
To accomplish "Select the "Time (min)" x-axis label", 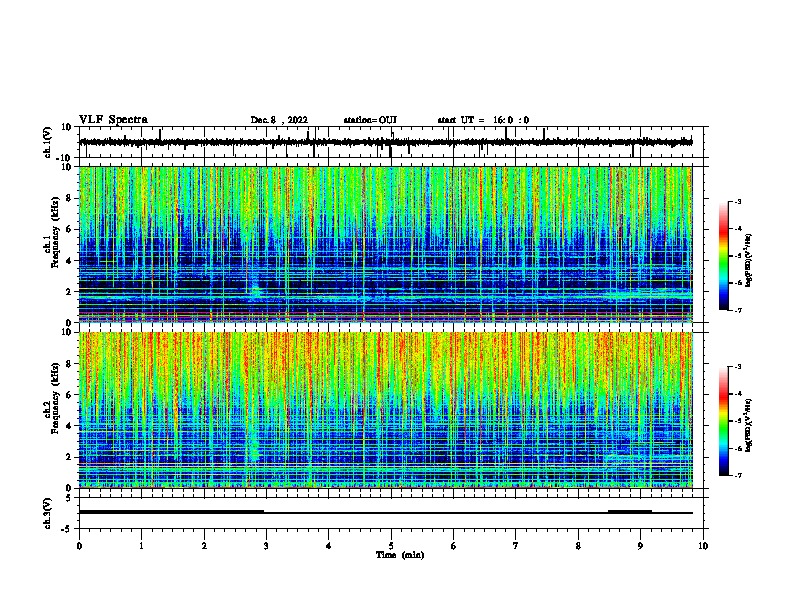I will coord(400,555).
